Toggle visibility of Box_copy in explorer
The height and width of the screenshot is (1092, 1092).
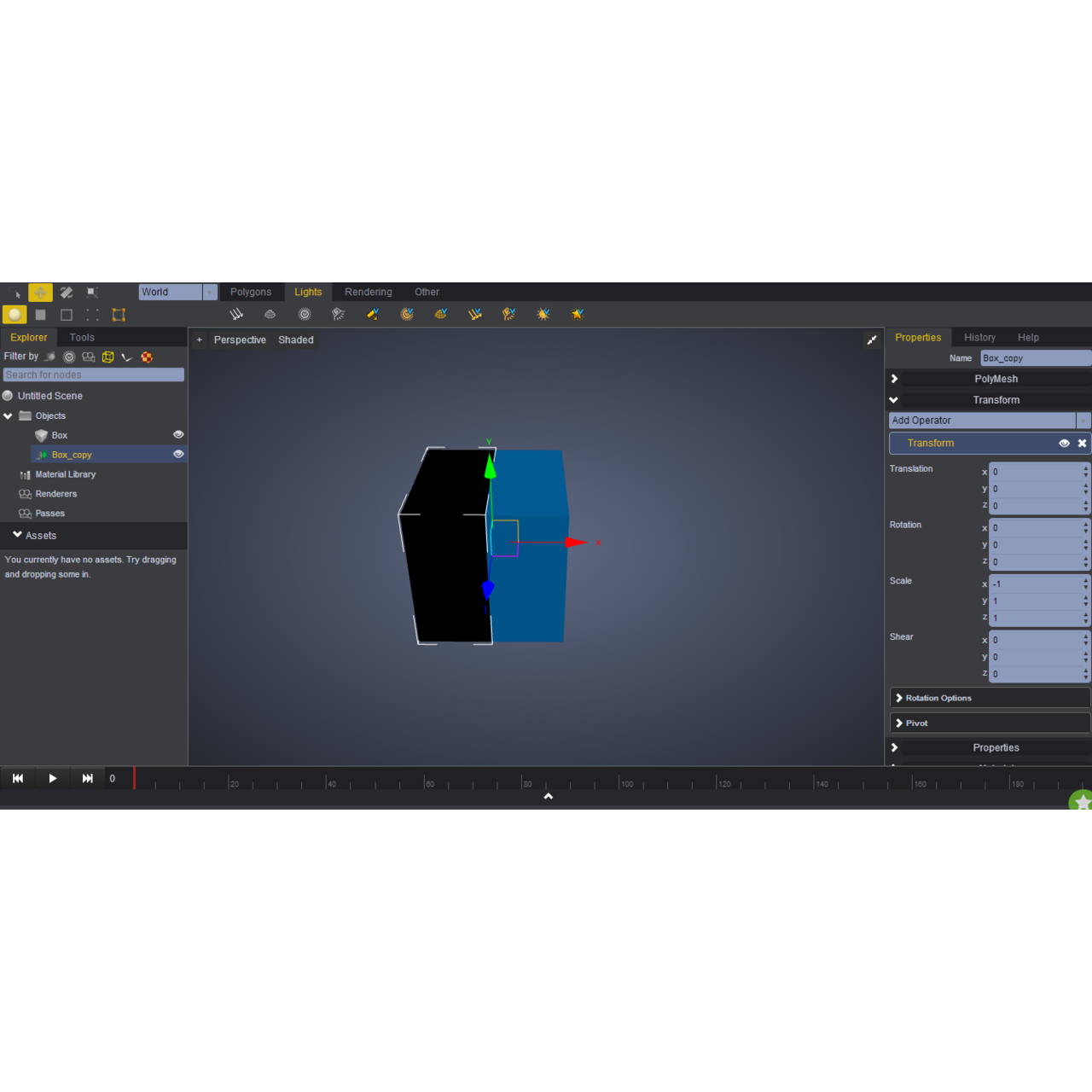178,454
